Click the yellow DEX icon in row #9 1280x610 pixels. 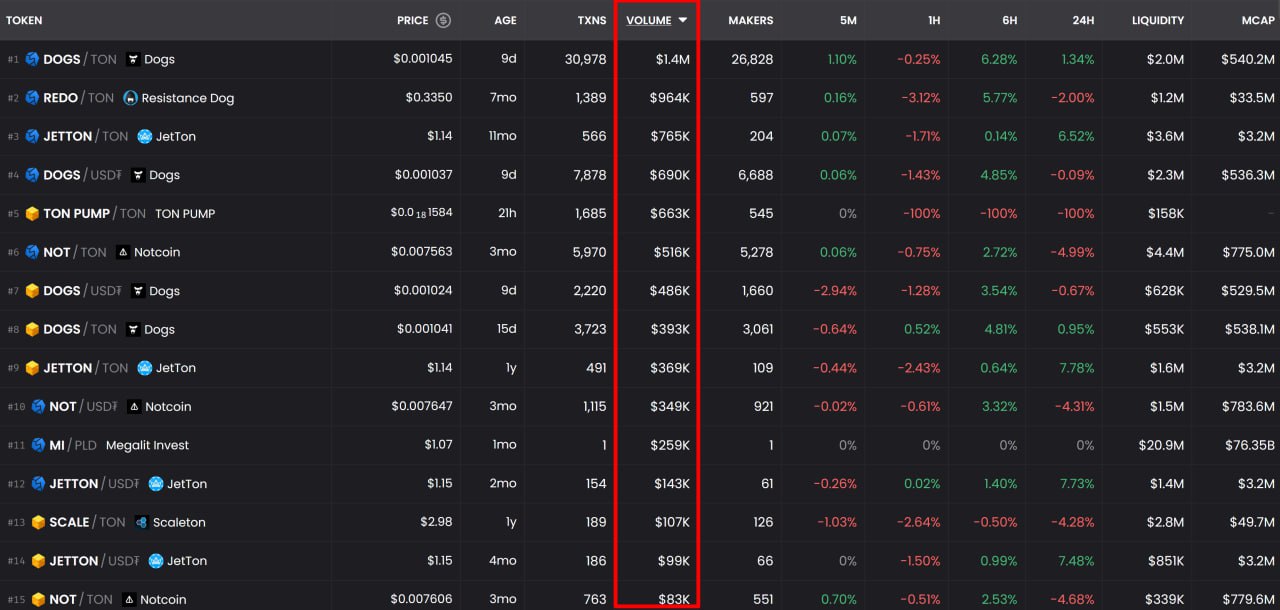click(32, 368)
